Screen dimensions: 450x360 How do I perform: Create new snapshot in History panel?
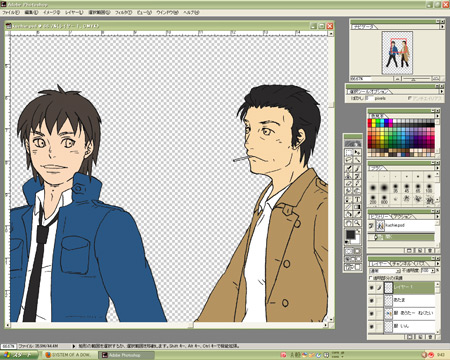419,251
